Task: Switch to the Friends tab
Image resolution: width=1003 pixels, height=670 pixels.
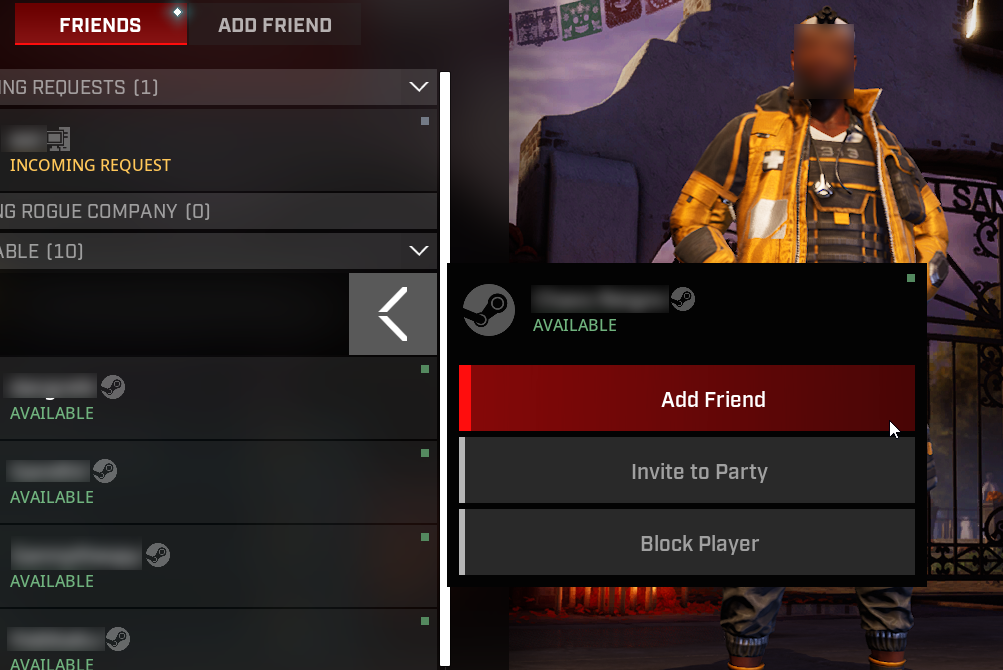Action: tap(101, 25)
